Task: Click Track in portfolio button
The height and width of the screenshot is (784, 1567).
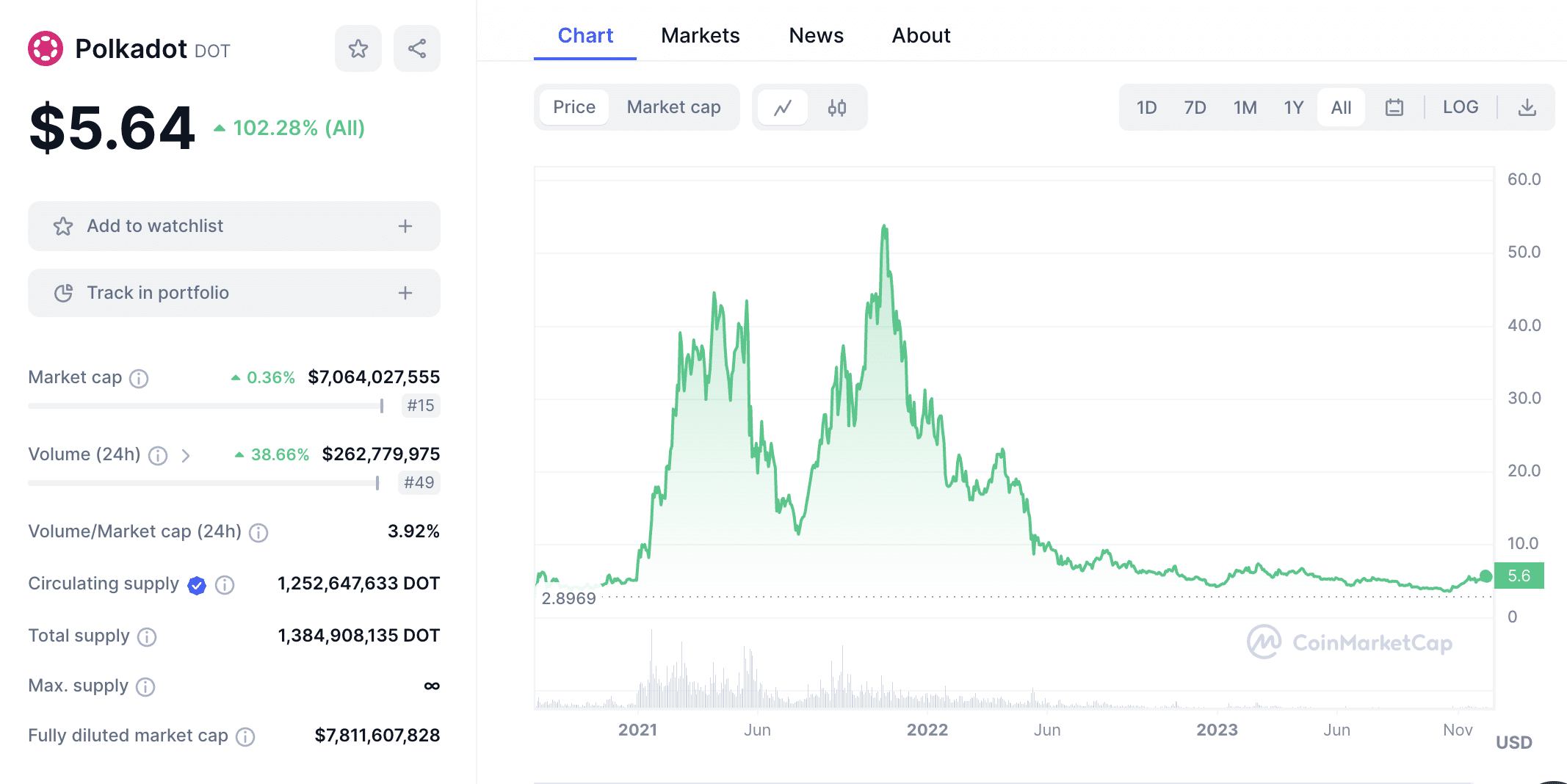Action: pyautogui.click(x=234, y=293)
